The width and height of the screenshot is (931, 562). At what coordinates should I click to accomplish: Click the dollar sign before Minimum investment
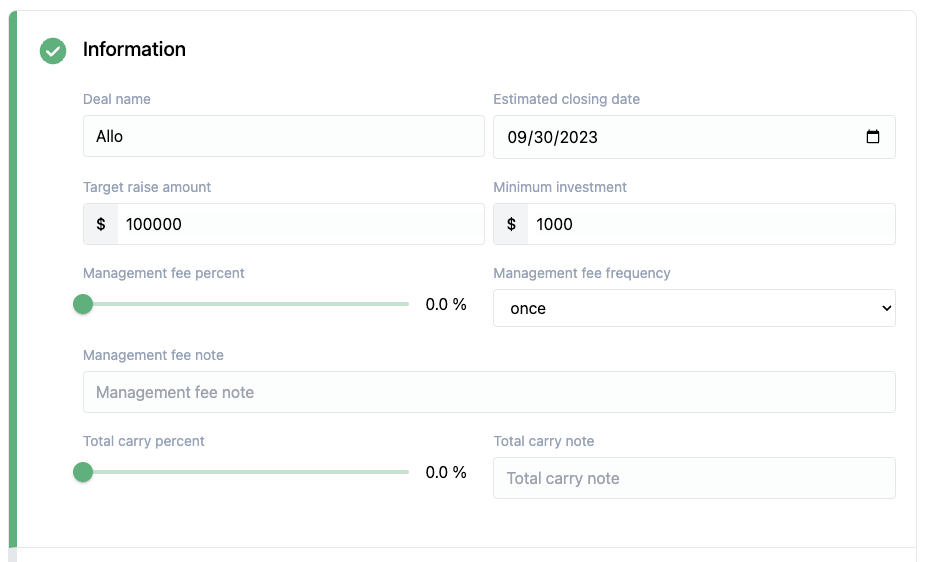[x=511, y=224]
